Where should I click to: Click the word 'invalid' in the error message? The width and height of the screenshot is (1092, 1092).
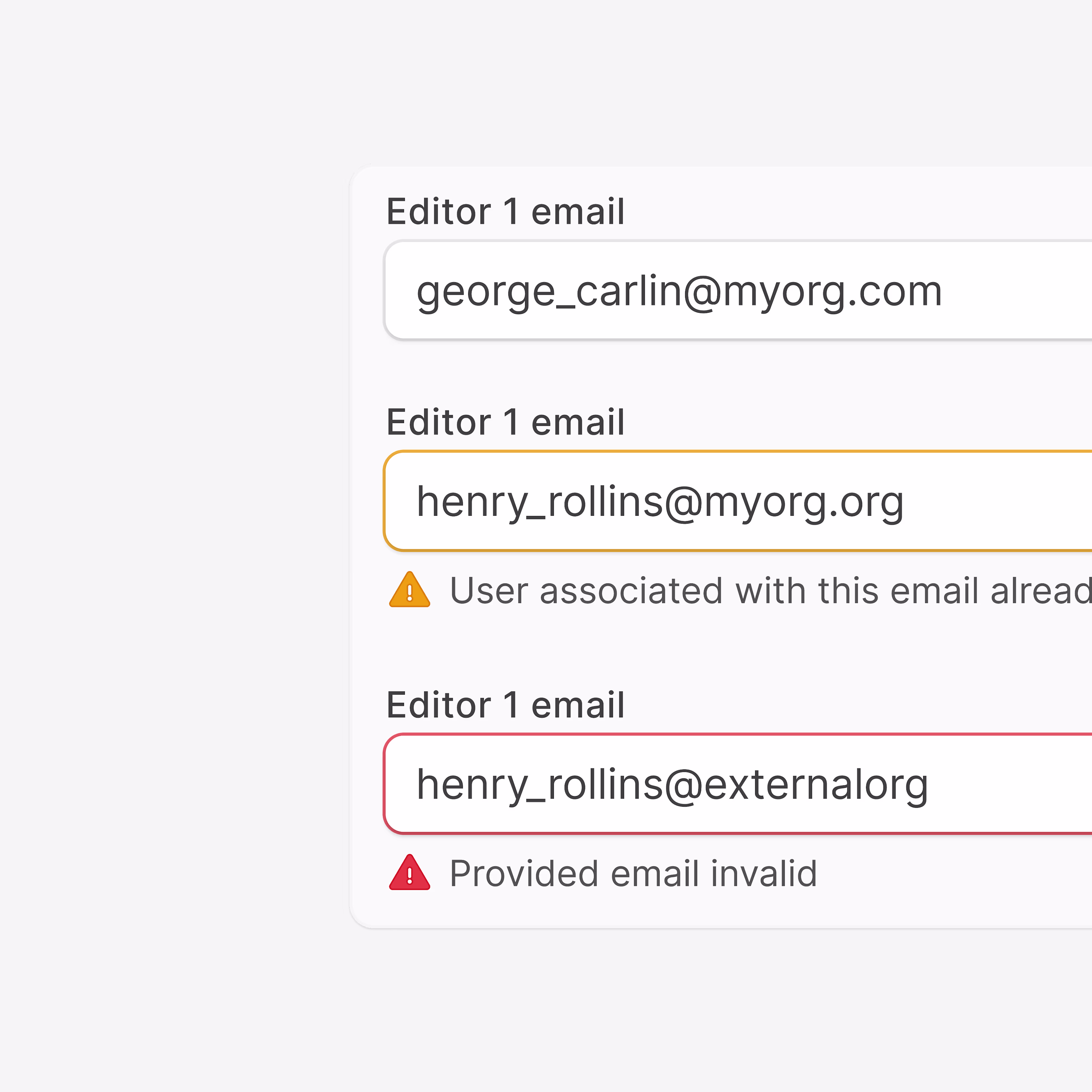[x=763, y=873]
